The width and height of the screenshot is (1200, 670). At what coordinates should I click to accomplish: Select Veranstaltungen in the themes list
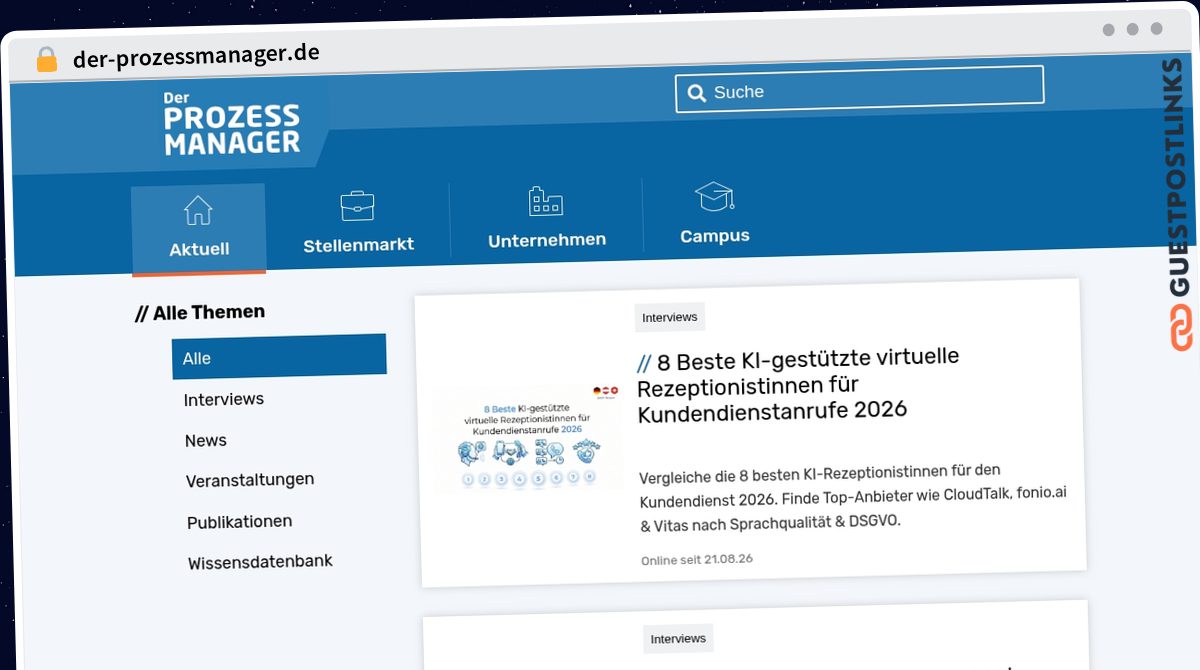[250, 480]
